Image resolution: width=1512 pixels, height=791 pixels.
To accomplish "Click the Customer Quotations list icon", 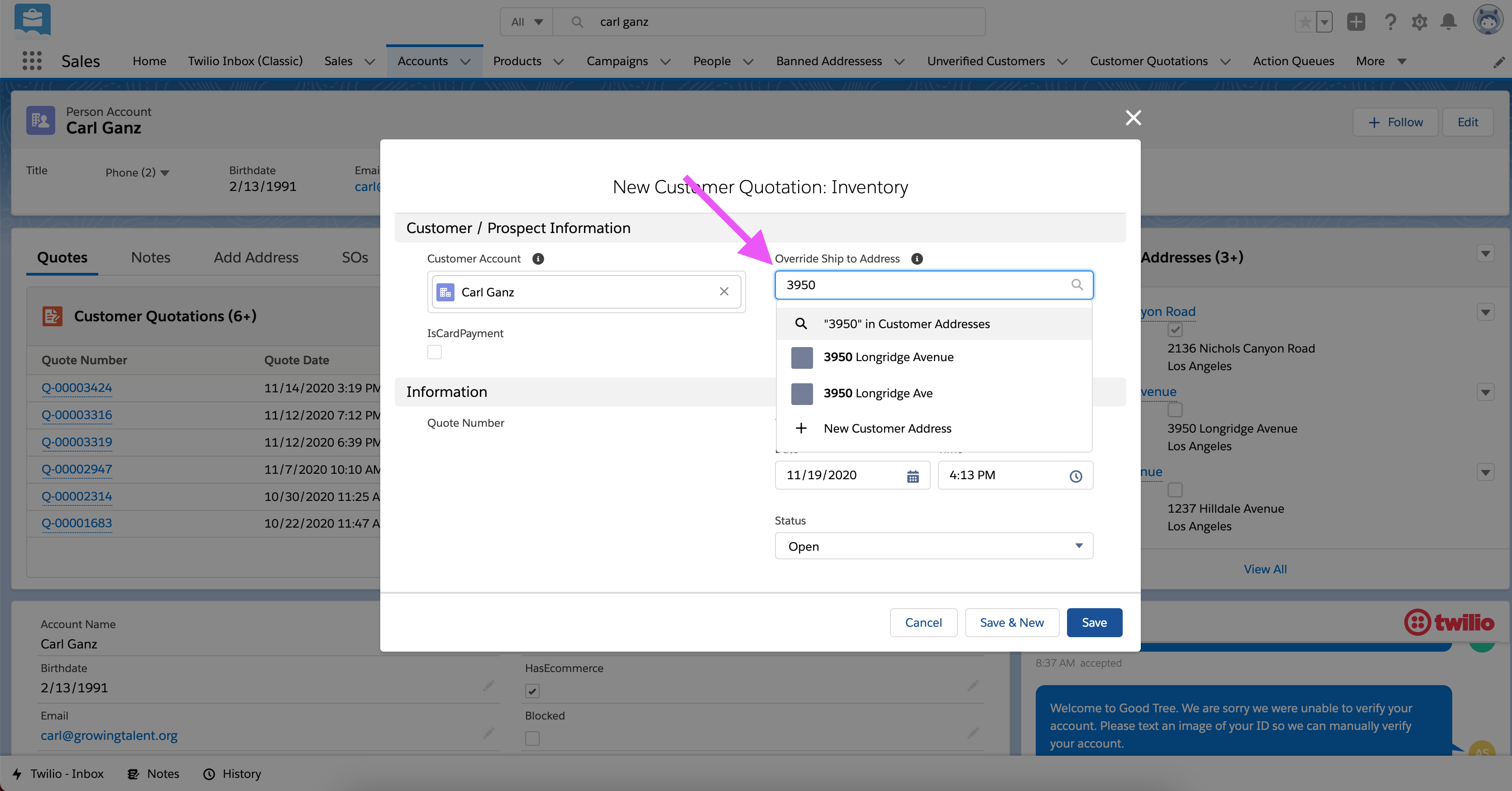I will [x=52, y=316].
